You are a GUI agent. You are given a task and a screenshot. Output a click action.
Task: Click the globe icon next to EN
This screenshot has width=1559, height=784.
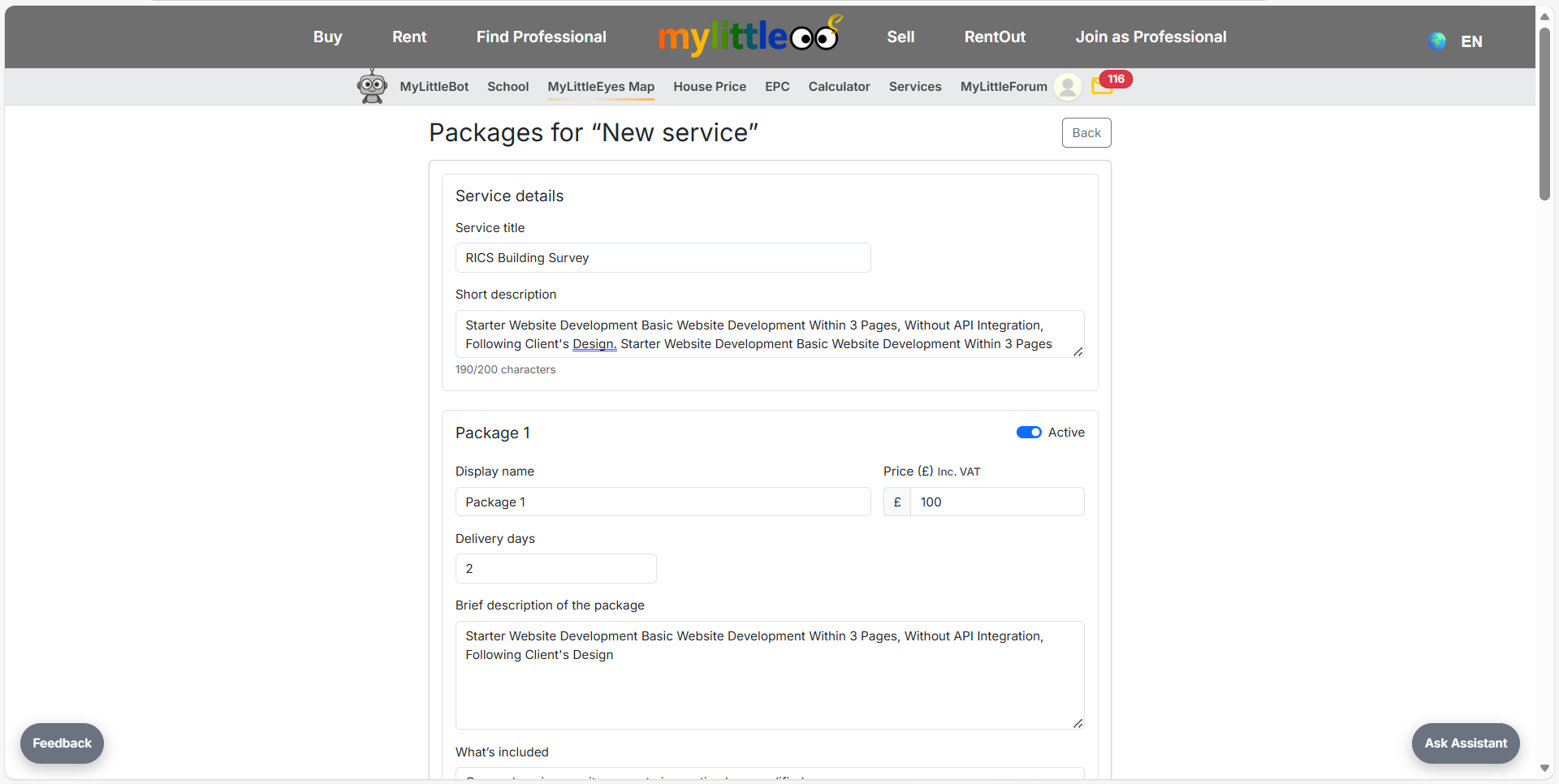(1436, 41)
